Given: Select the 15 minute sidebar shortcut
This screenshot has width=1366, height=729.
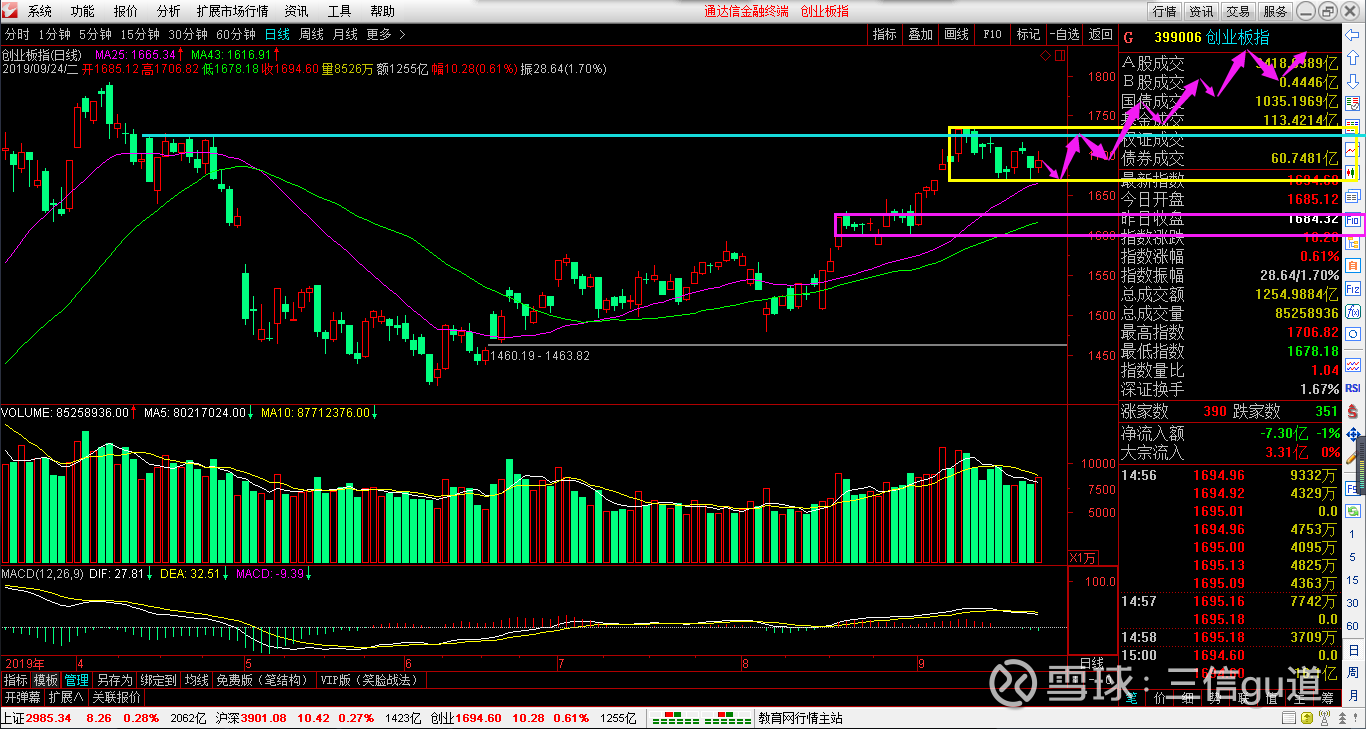Looking at the screenshot, I should point(1353,578).
